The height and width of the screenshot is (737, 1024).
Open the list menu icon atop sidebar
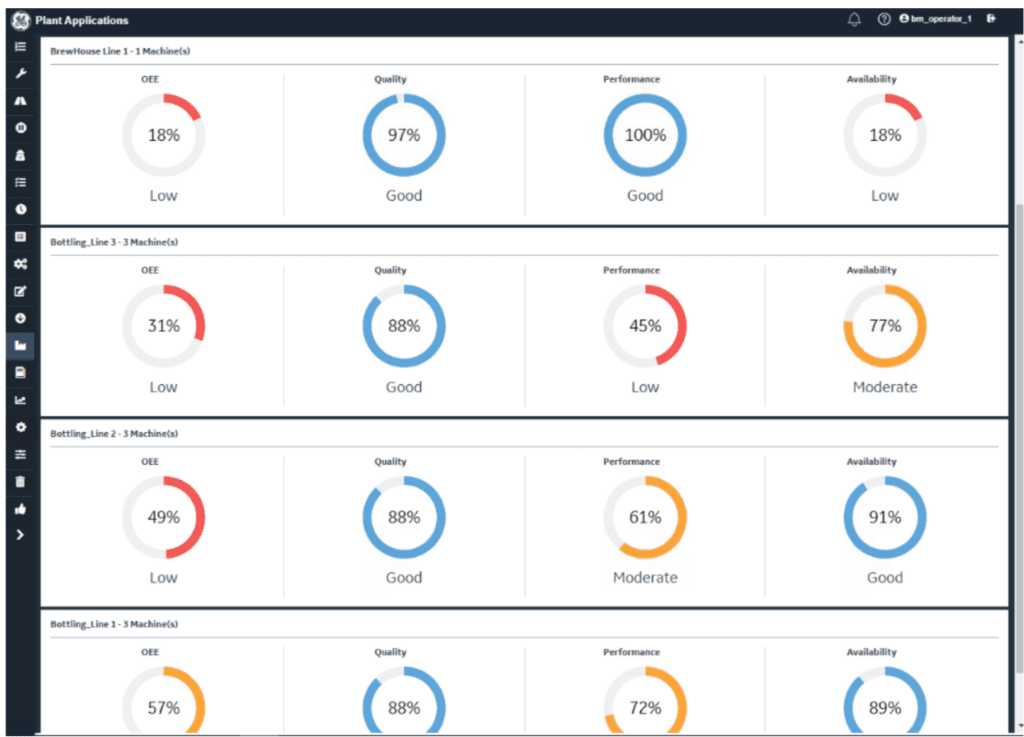[x=21, y=46]
